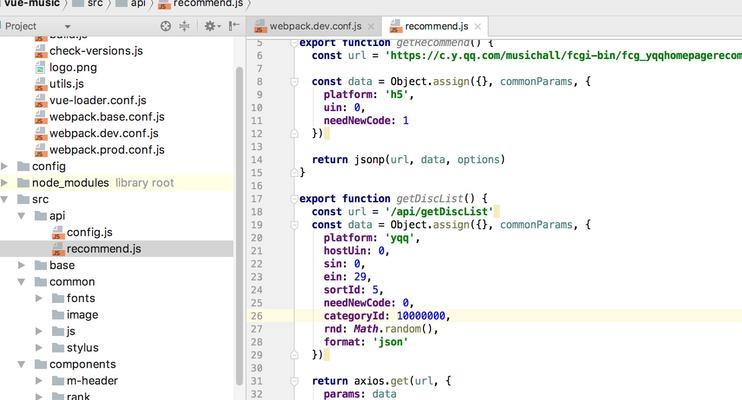Expand the node_modules folder
This screenshot has width=742, height=400.
[x=4, y=183]
